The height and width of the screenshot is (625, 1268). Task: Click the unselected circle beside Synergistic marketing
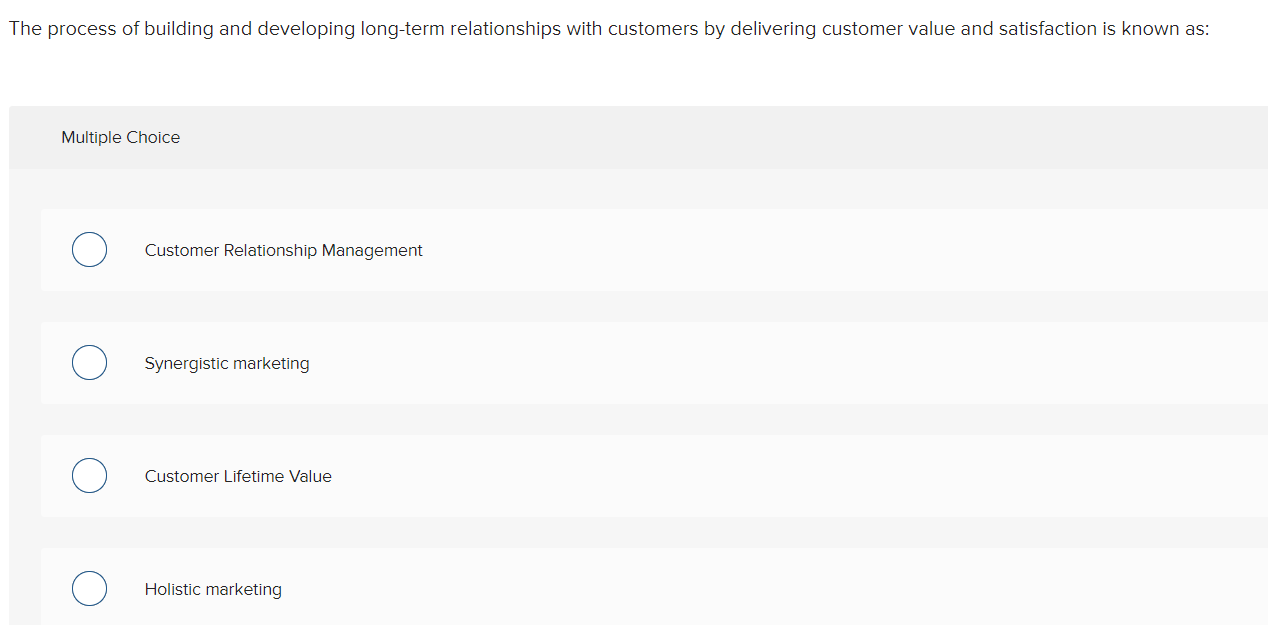point(89,362)
